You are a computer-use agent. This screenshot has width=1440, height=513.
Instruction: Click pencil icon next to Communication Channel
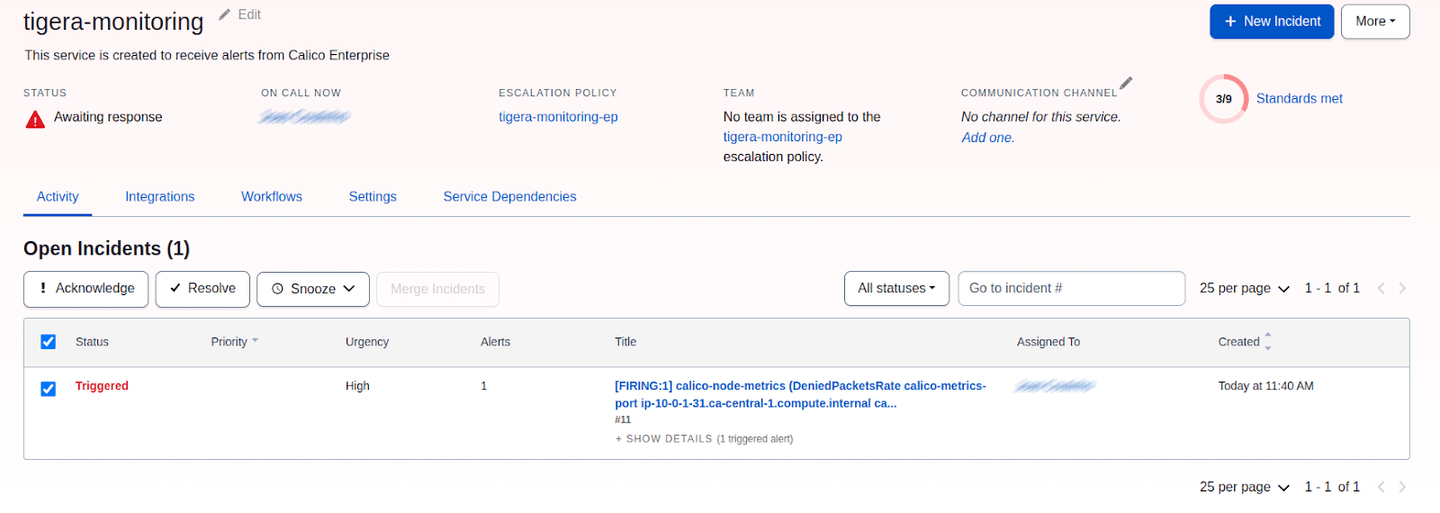[x=1126, y=84]
